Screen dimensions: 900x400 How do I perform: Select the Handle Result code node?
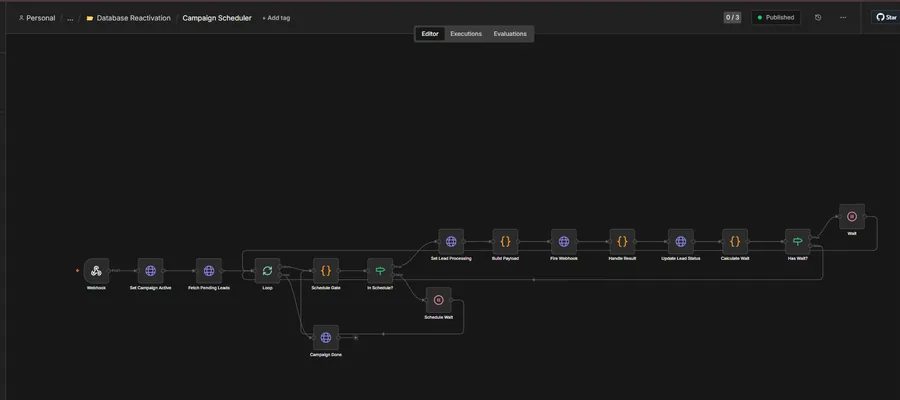point(622,242)
